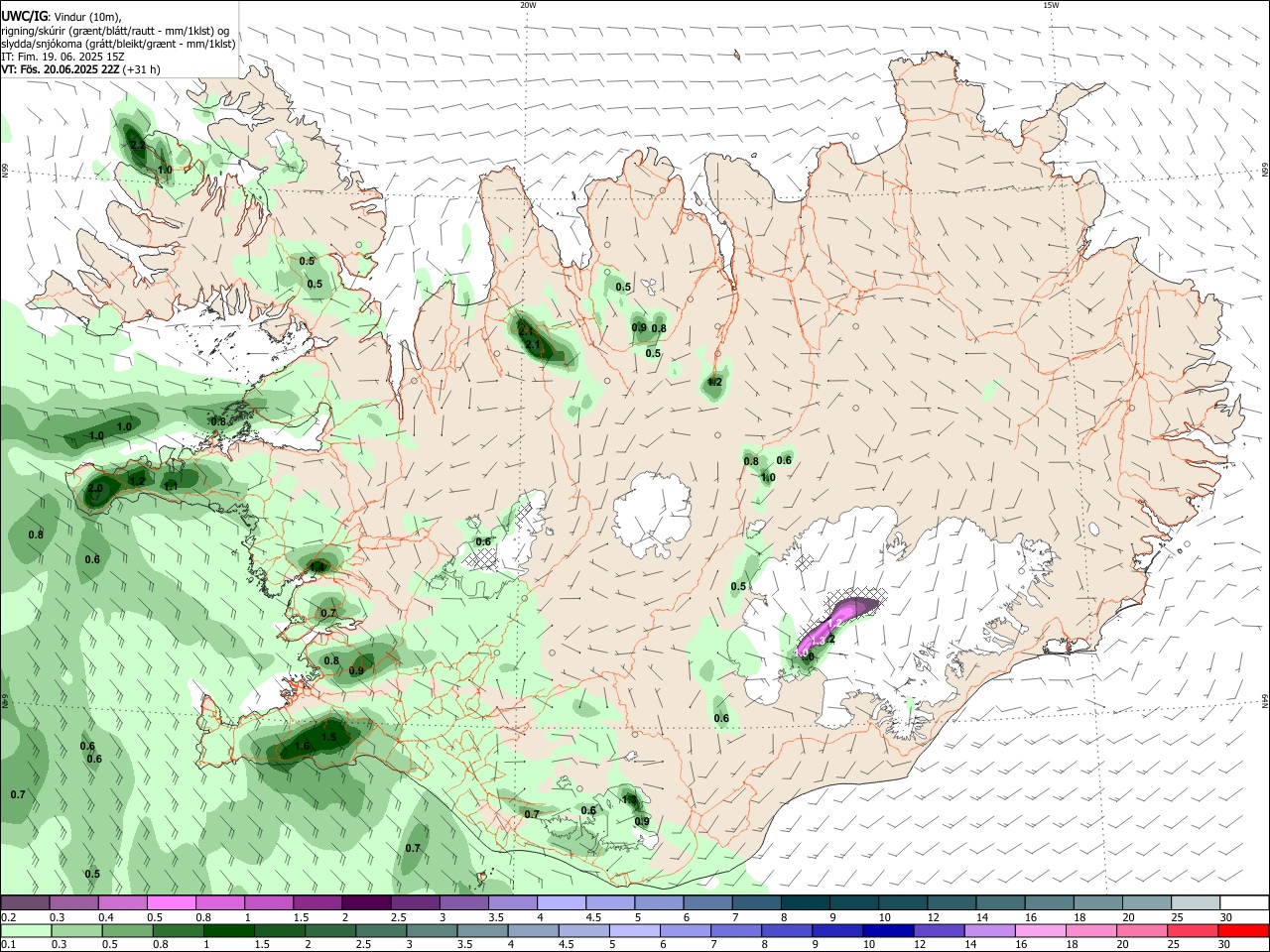
Task: Select the 'slydda/snjókoma' description line
Action: tap(118, 44)
